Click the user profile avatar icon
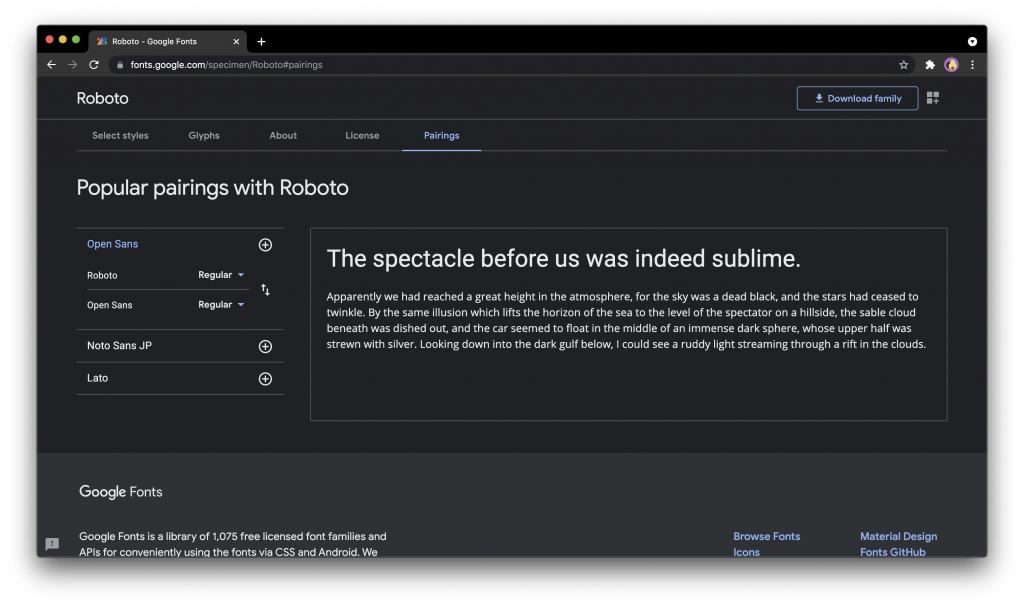The height and width of the screenshot is (606, 1024). (x=951, y=65)
